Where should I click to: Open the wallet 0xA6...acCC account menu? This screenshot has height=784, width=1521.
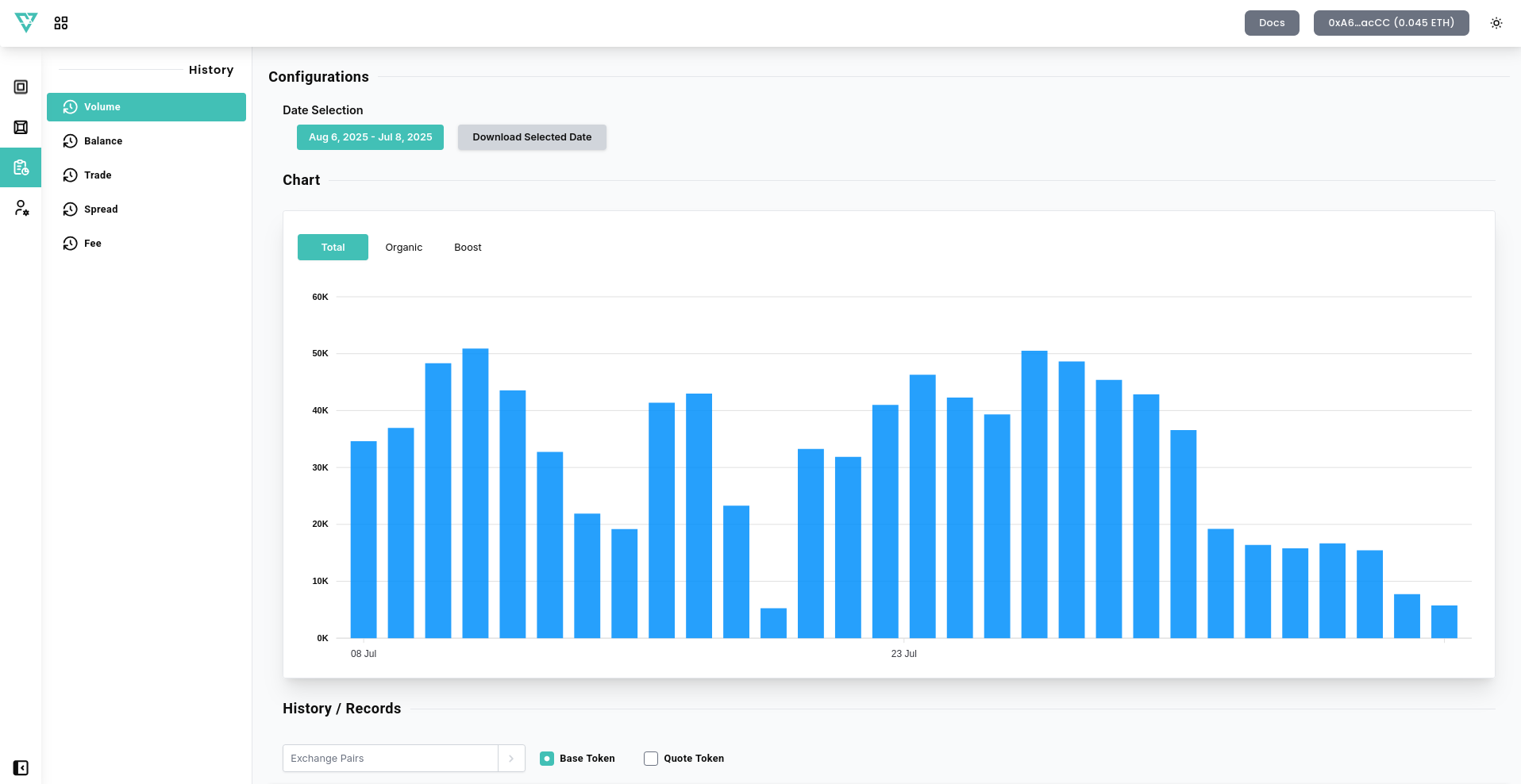click(1391, 23)
